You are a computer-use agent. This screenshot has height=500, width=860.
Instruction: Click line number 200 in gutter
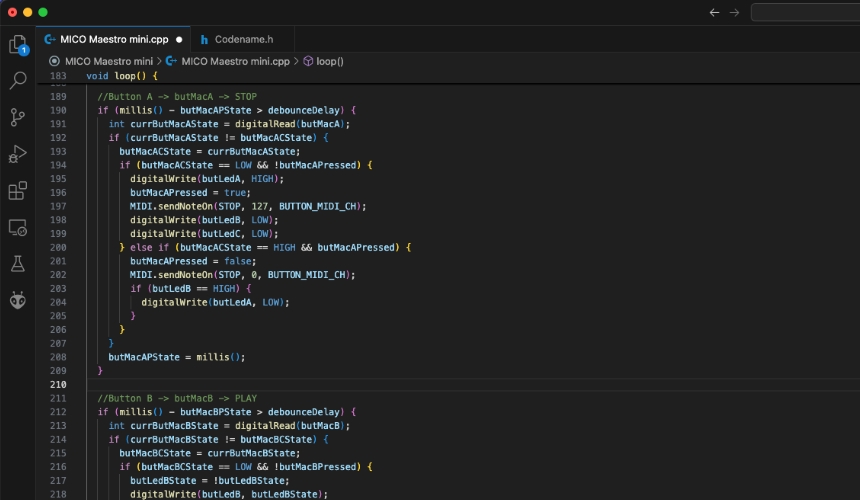tap(58, 247)
